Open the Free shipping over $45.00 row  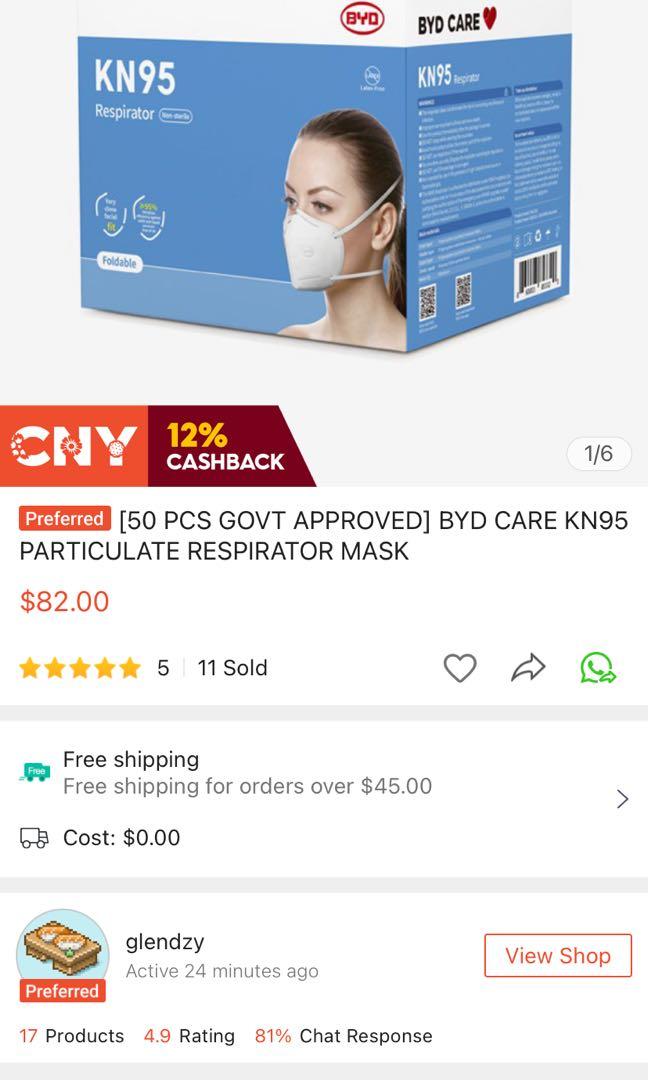(x=324, y=773)
